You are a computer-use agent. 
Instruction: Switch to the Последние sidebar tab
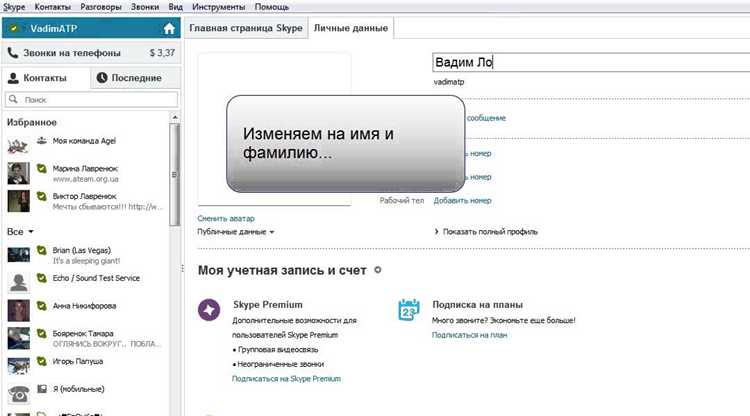pyautogui.click(x=136, y=77)
